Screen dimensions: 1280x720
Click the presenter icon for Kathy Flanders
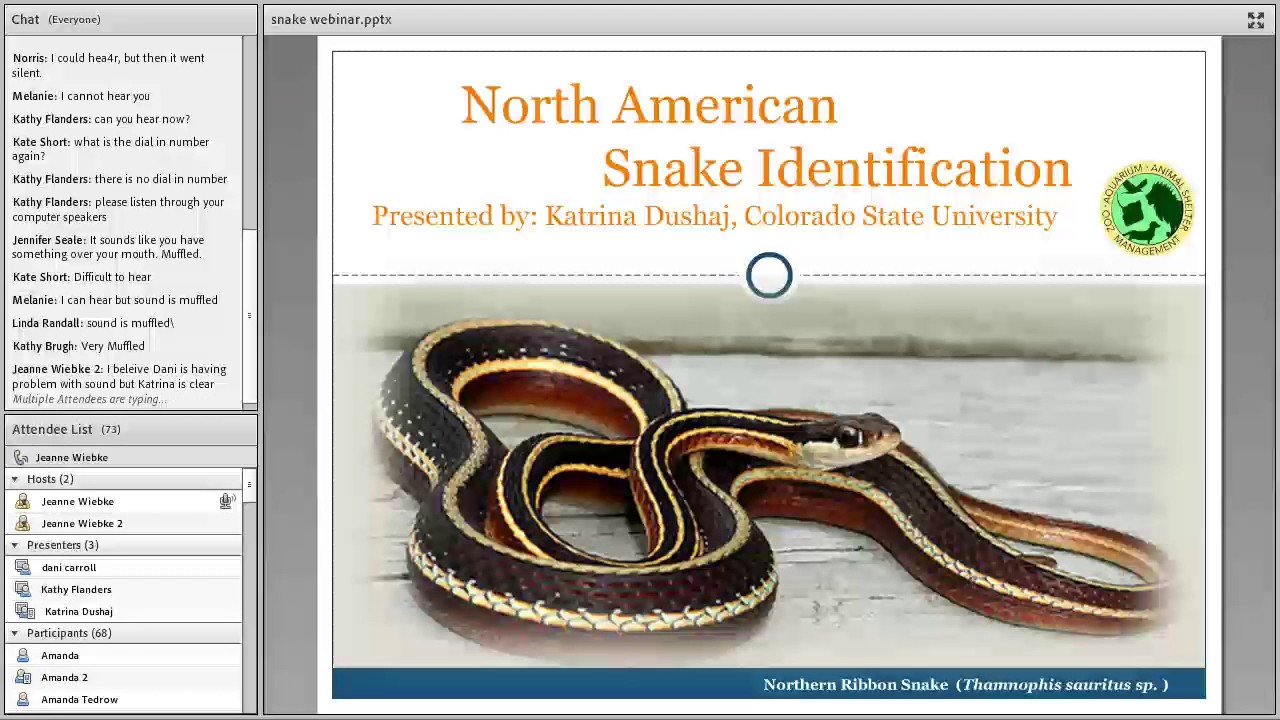[x=23, y=589]
